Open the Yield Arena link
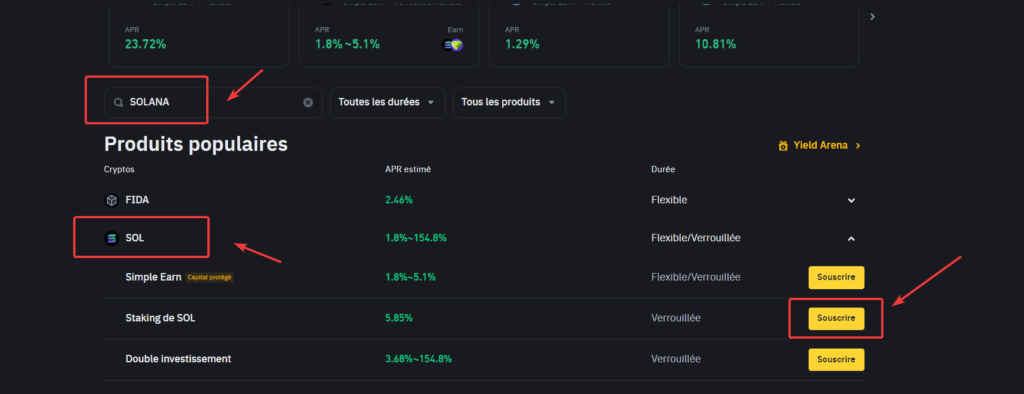Image resolution: width=1024 pixels, height=394 pixels. tap(820, 146)
